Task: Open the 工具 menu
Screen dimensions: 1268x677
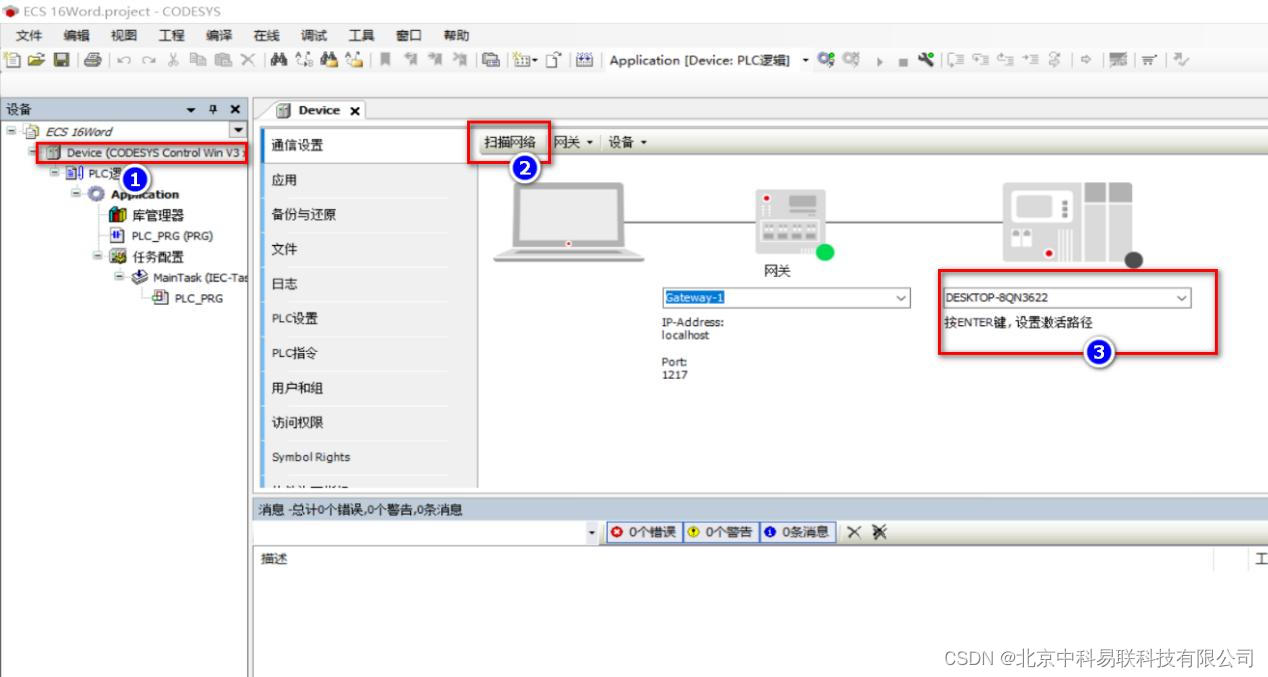Action: [x=361, y=35]
